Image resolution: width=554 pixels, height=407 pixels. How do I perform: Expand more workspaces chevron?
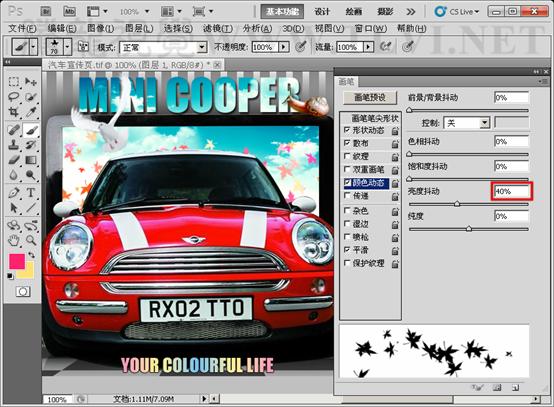(x=410, y=12)
